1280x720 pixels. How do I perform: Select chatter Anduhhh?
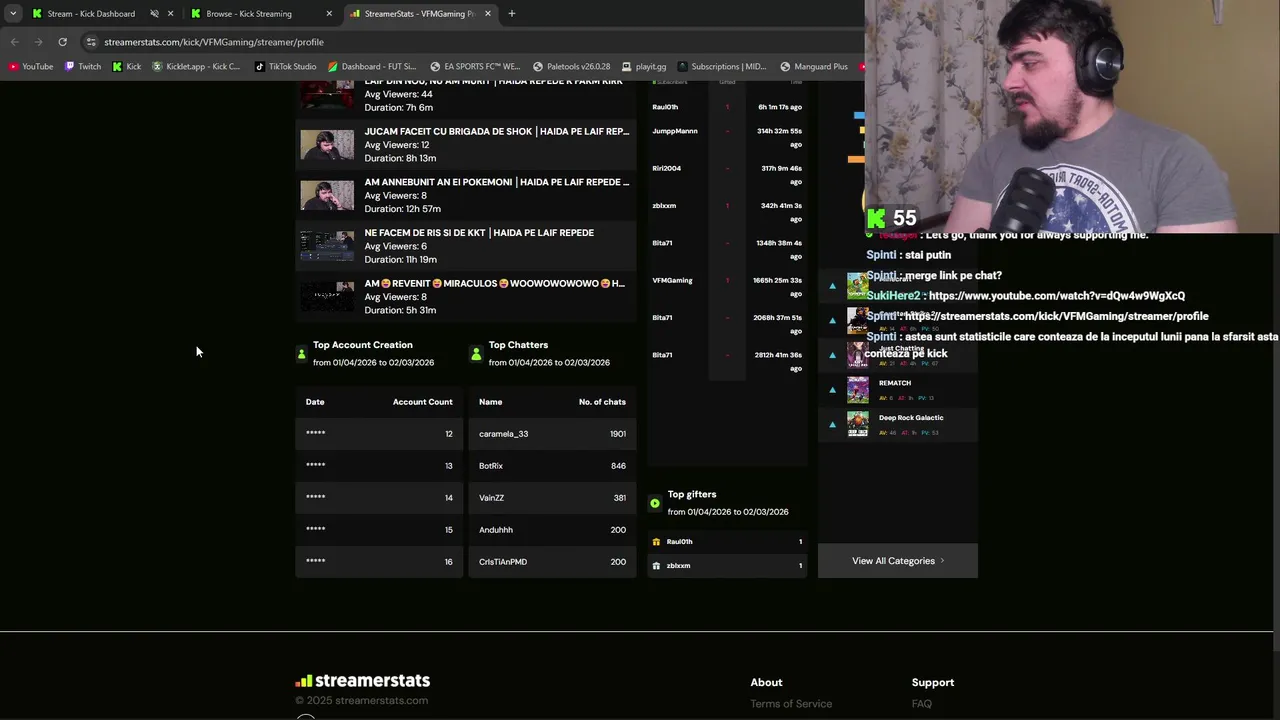pyautogui.click(x=496, y=530)
